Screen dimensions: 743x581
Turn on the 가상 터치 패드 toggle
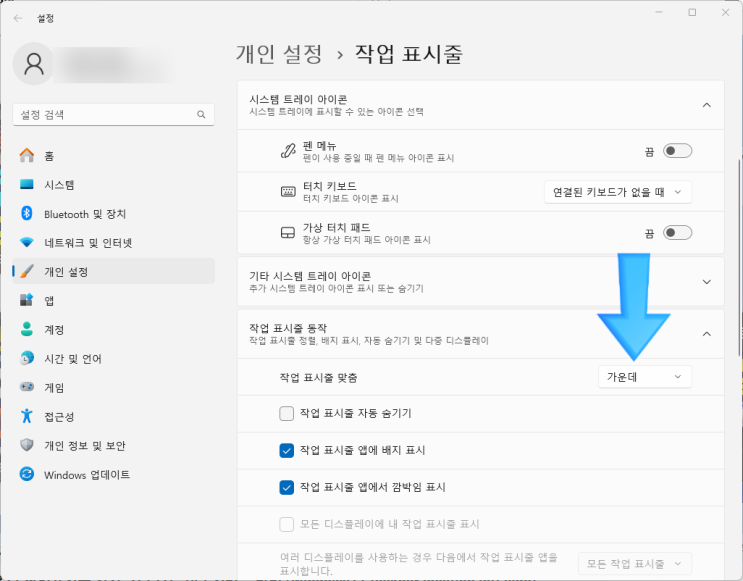point(677,233)
